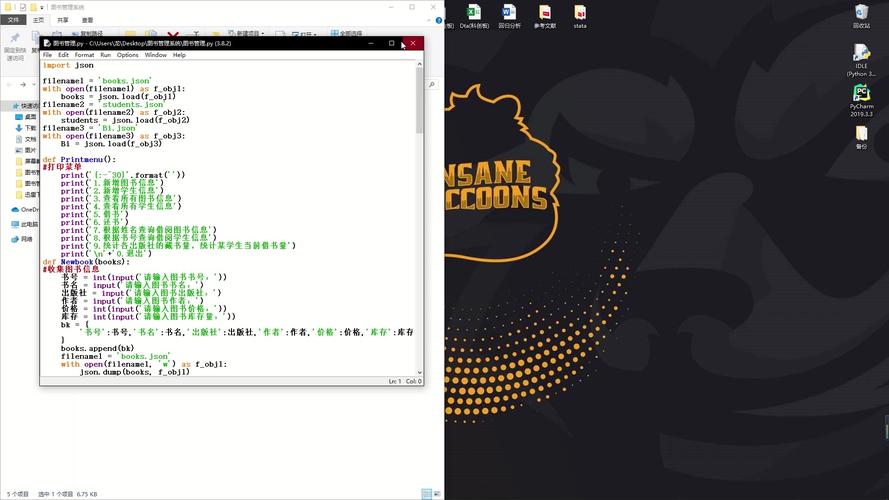This screenshot has width=889, height=500.
Task: Open the File menu in IDLE
Action: pyautogui.click(x=47, y=55)
